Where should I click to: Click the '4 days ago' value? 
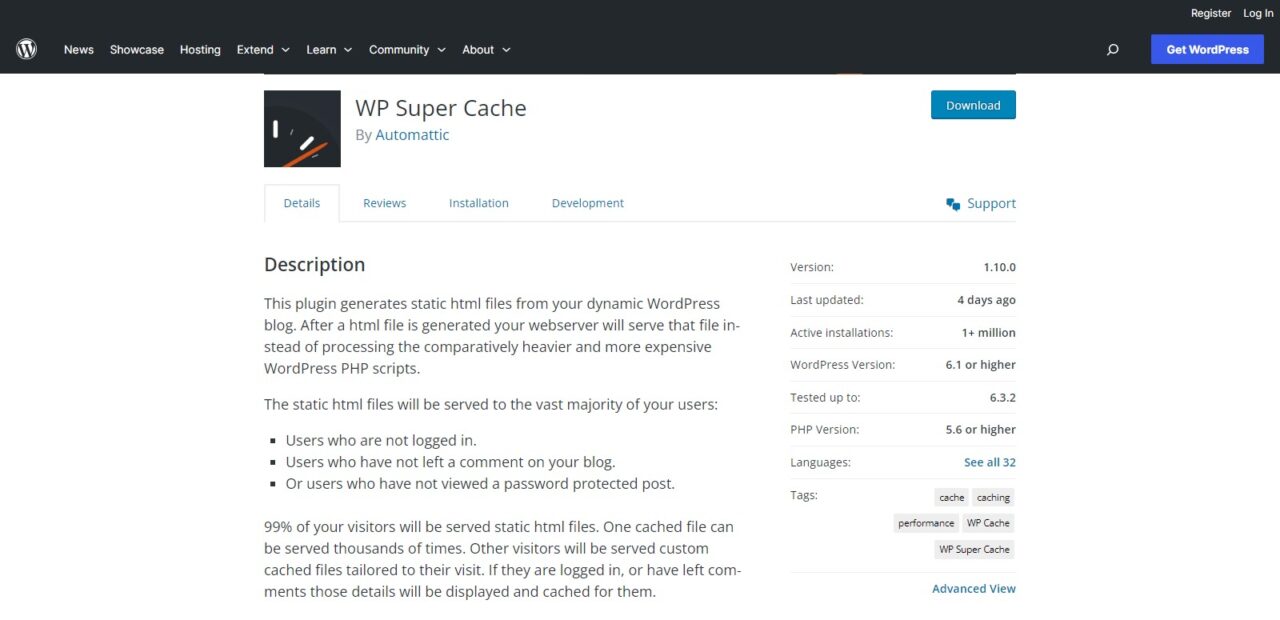pyautogui.click(x=986, y=300)
